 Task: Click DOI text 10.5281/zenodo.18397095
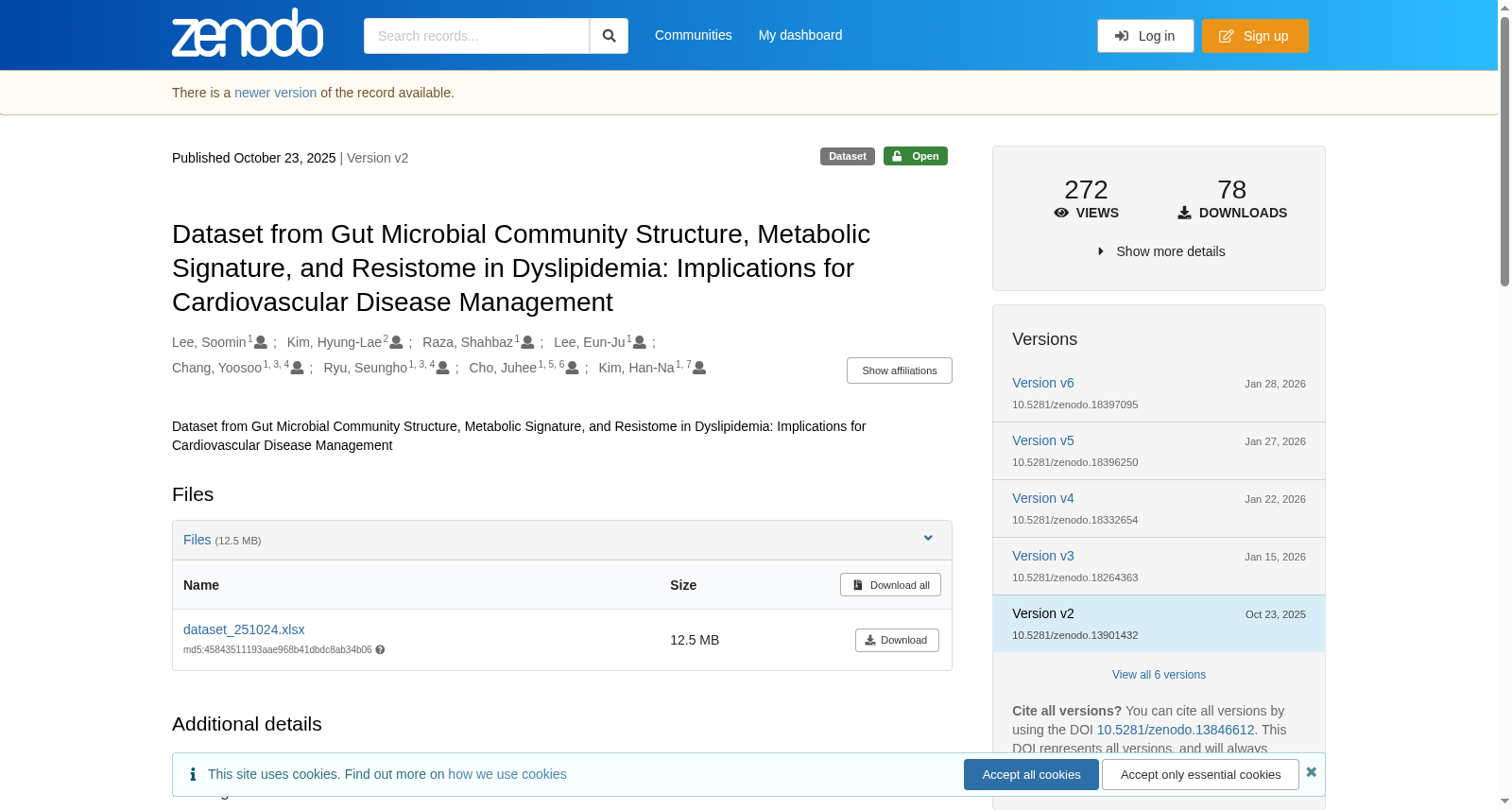tap(1075, 405)
